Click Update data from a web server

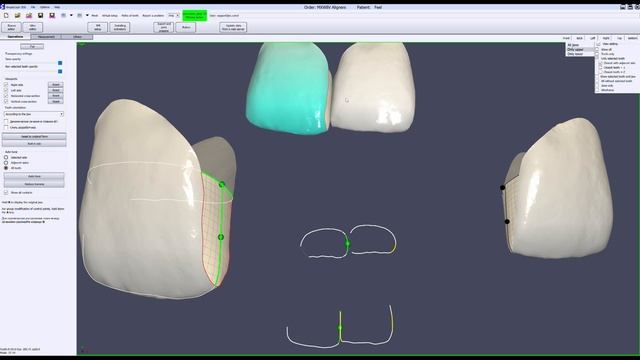pos(233,27)
